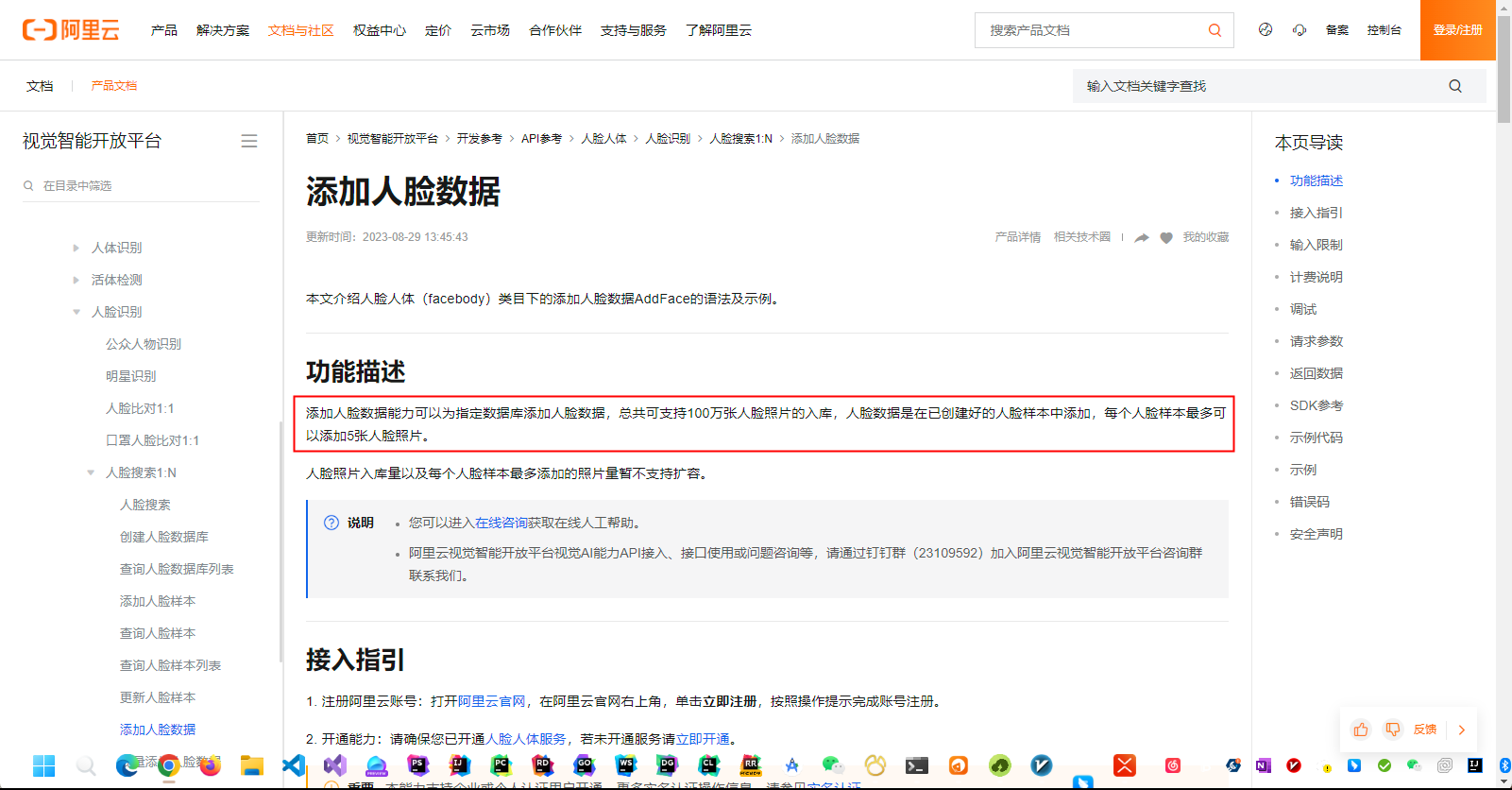Toggle the sidebar menu hamburger icon

249,141
